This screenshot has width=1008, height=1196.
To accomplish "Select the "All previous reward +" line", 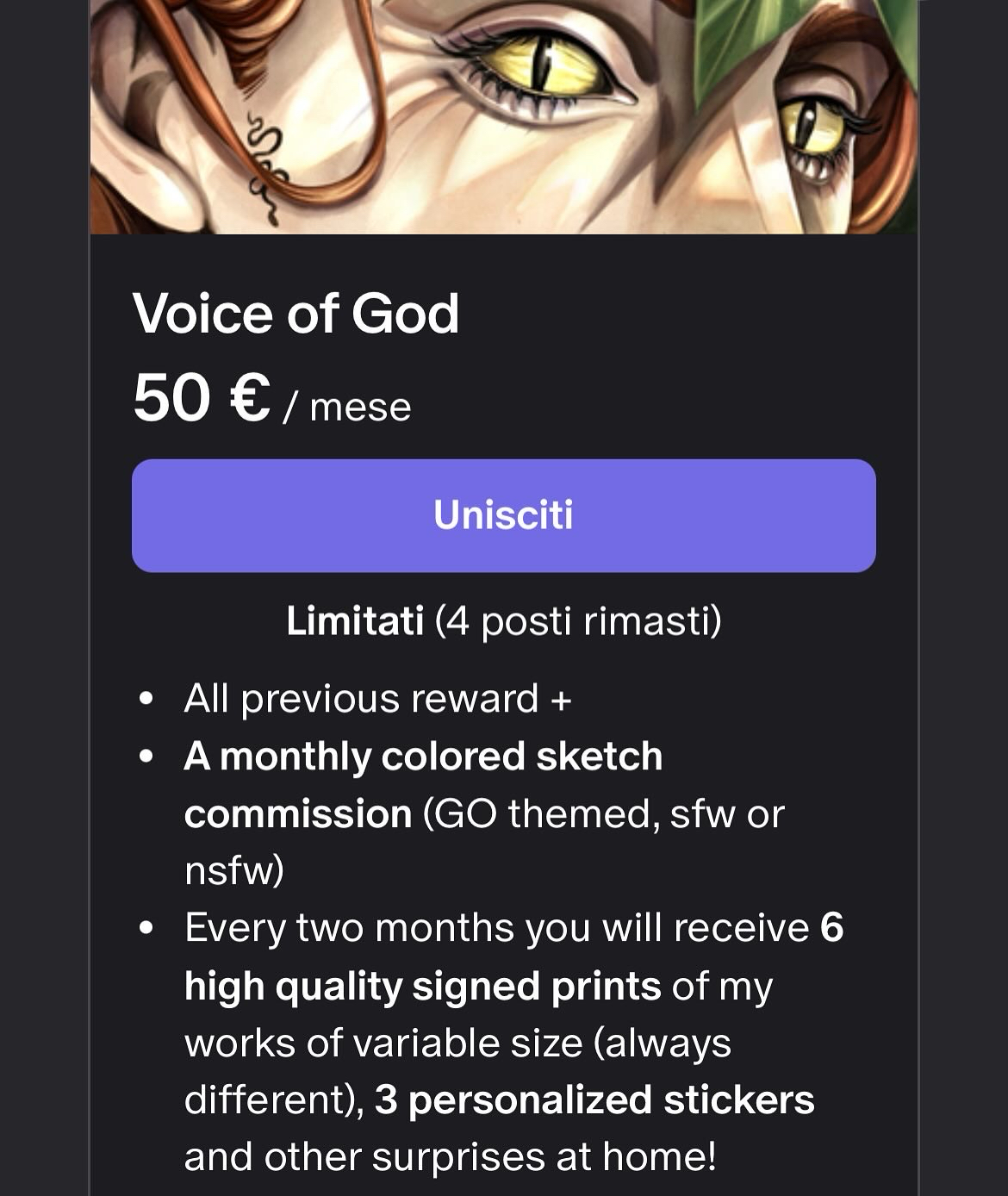I will pos(377,699).
